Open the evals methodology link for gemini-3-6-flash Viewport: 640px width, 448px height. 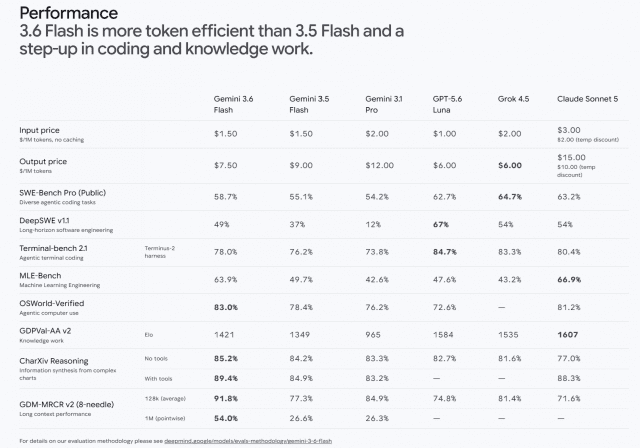click(x=248, y=441)
